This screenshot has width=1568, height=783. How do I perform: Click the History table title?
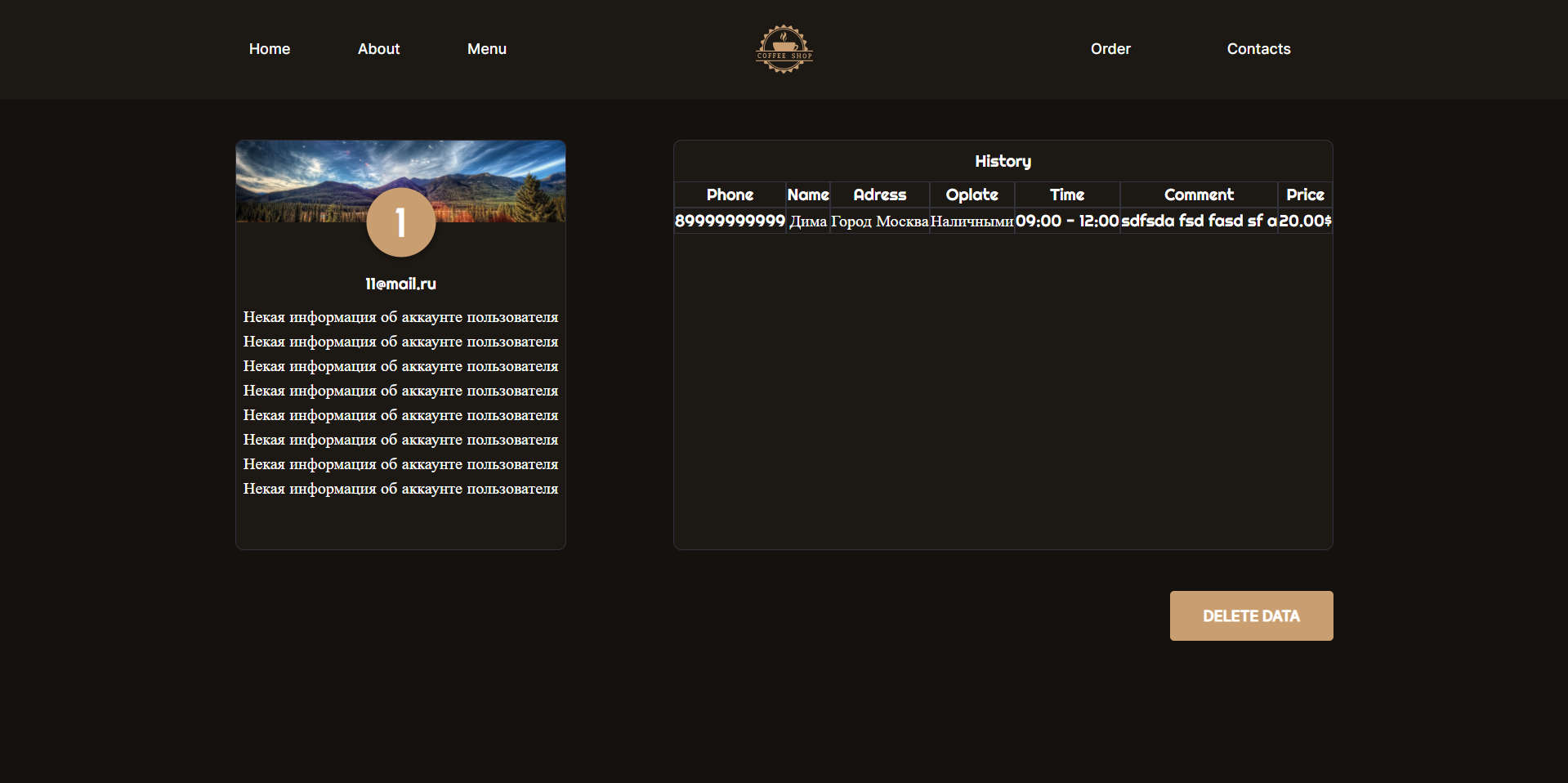[1003, 161]
